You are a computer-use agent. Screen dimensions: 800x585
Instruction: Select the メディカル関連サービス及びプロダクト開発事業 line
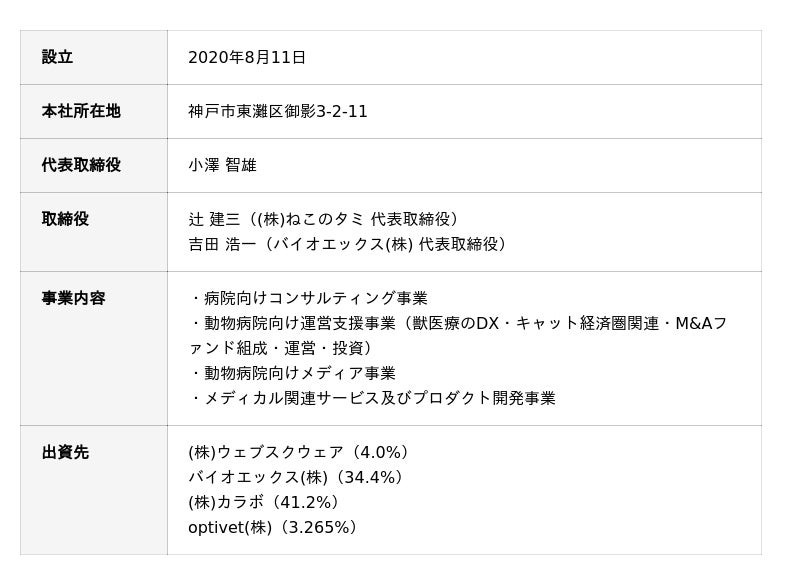372,398
